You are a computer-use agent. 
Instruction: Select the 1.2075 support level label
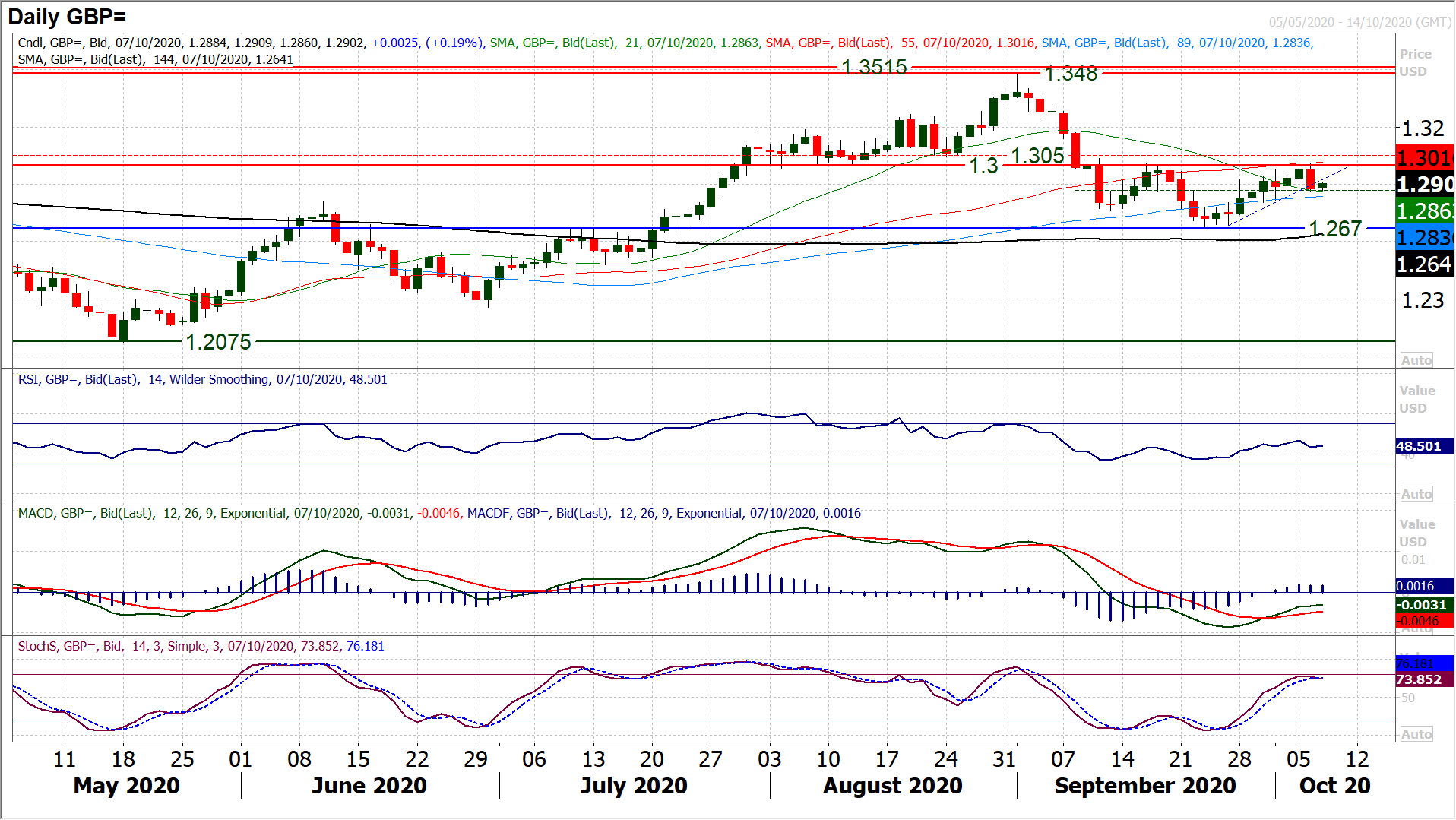219,342
